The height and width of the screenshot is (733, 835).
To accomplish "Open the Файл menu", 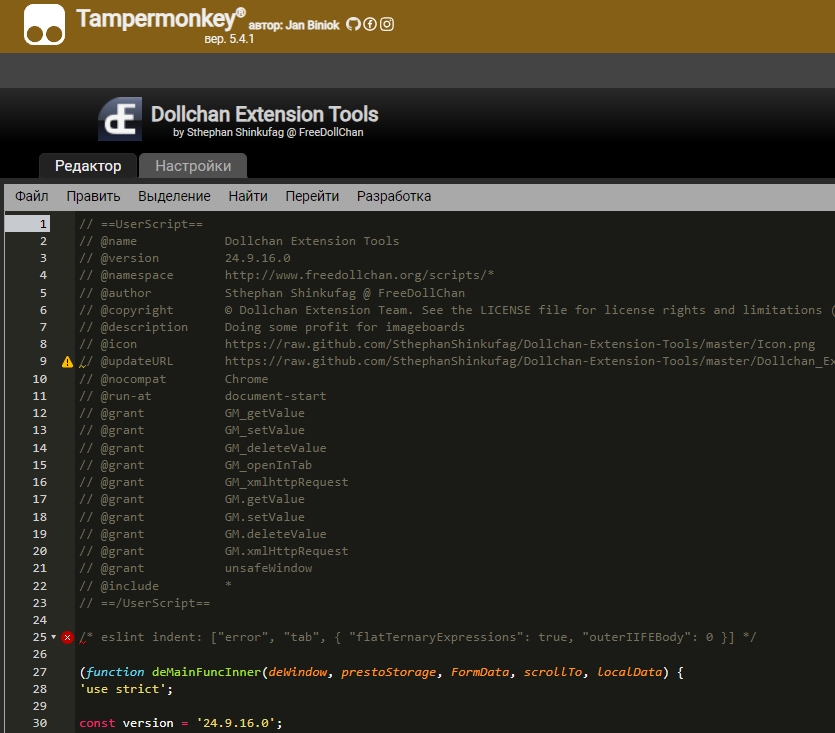I will (x=31, y=196).
